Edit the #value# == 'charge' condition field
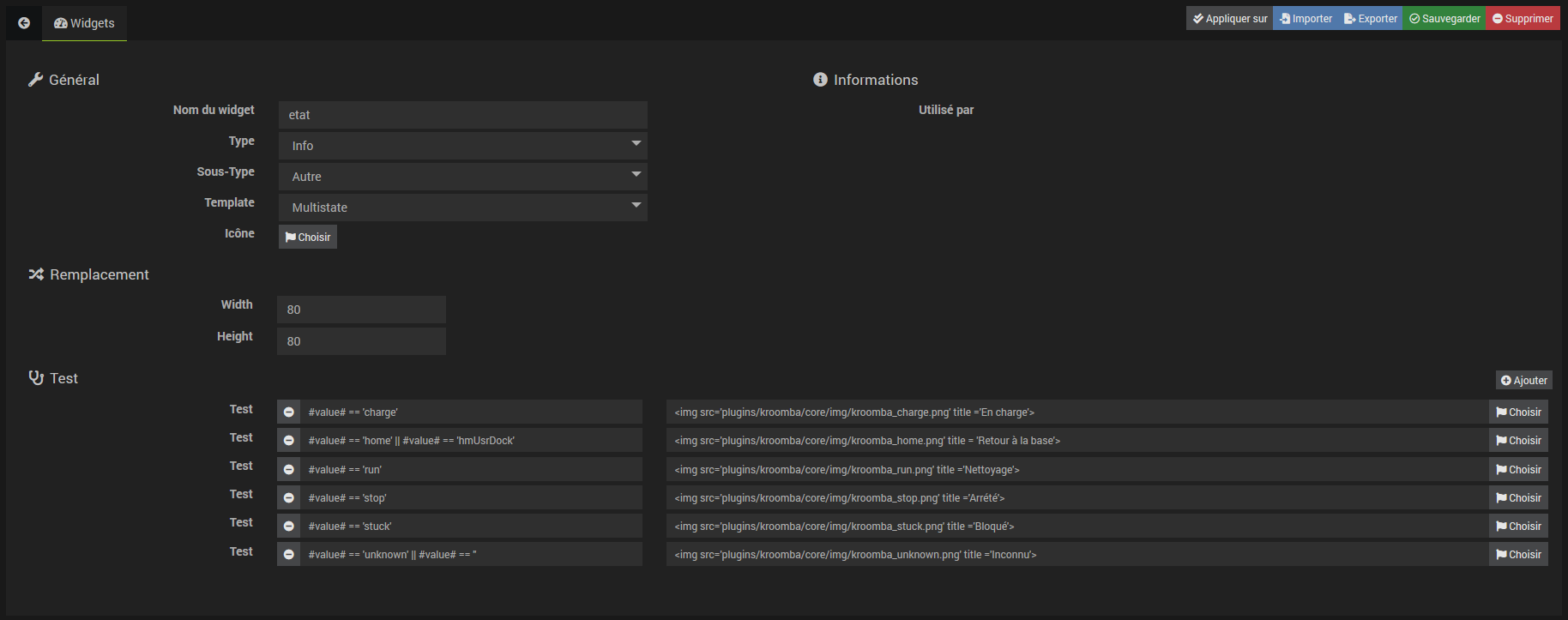This screenshot has height=620, width=1568. (x=472, y=412)
